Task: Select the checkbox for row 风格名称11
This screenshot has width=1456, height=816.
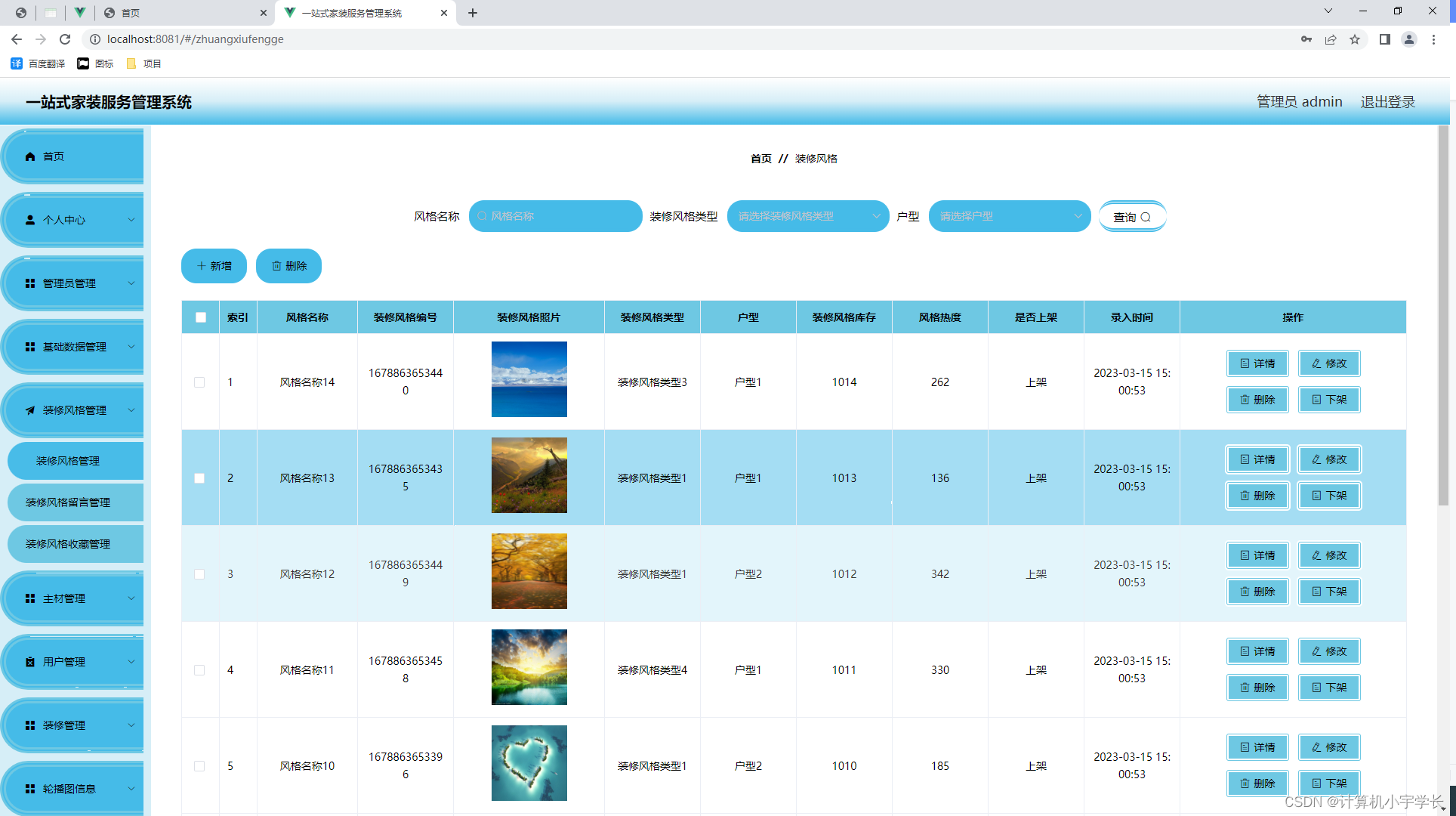Action: click(x=199, y=670)
